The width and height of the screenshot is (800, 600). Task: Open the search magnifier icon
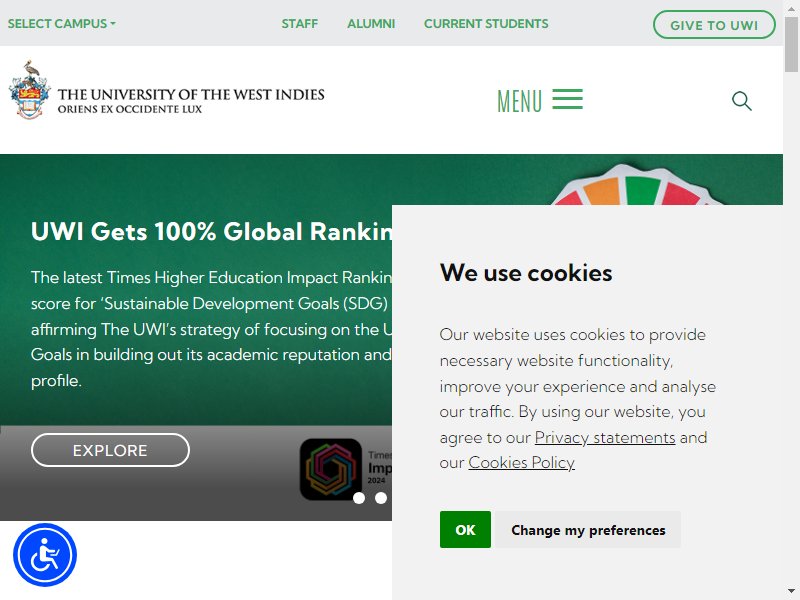click(741, 101)
